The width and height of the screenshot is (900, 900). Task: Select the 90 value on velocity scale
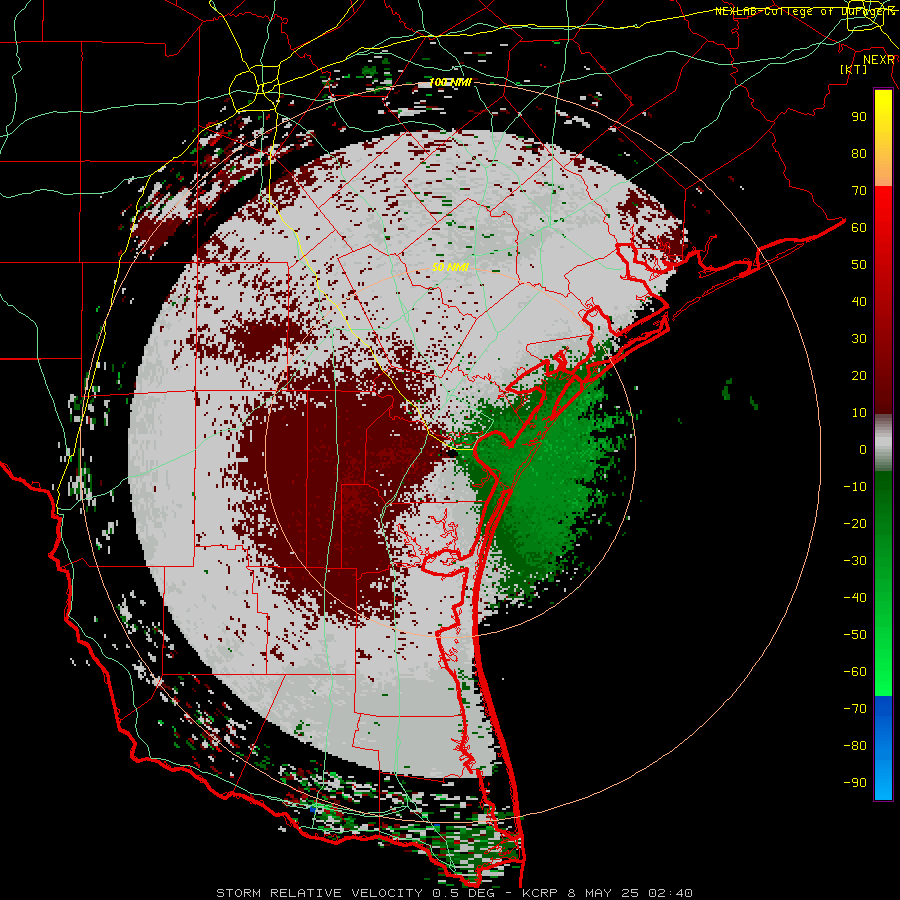(x=859, y=117)
